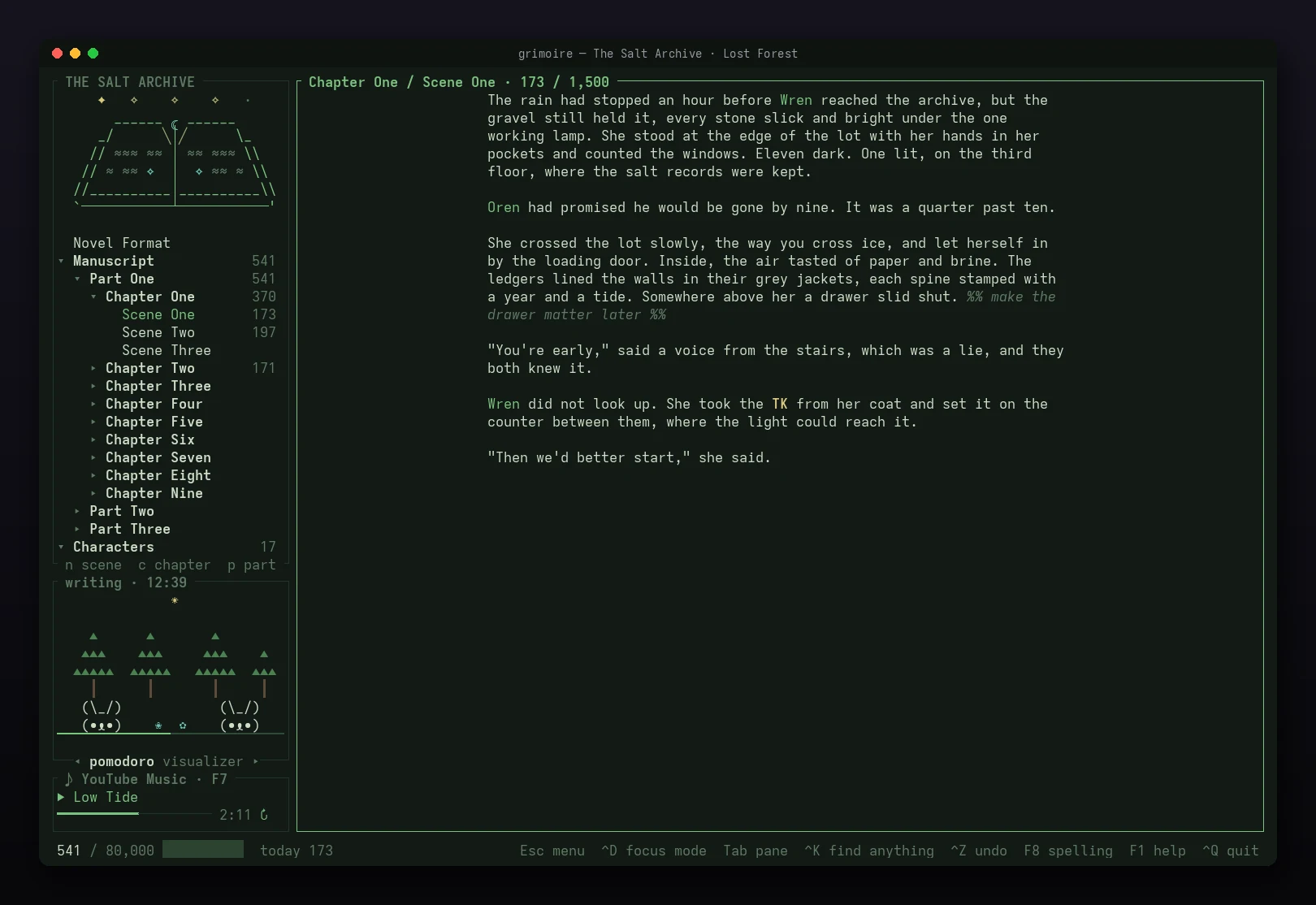Place cursor in the "Then we'd better start" line
The image size is (1316, 905).
(x=629, y=457)
